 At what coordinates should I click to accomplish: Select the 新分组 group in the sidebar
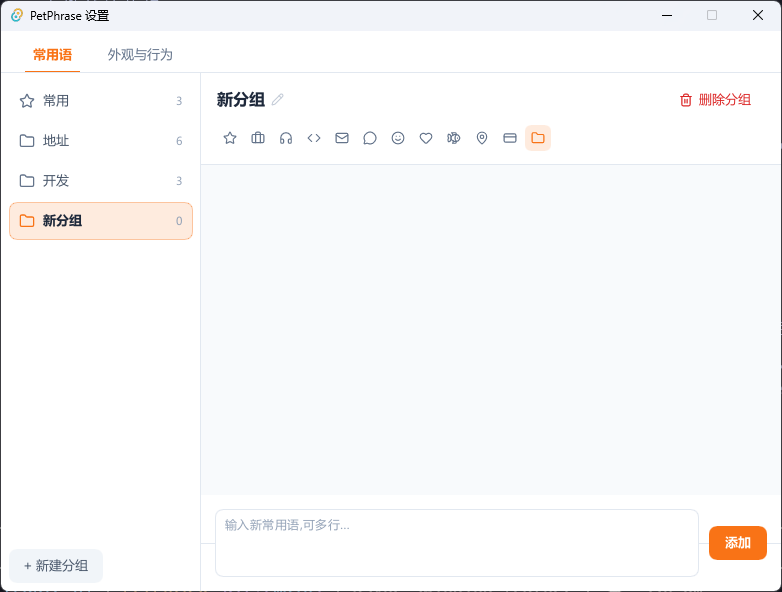point(101,221)
